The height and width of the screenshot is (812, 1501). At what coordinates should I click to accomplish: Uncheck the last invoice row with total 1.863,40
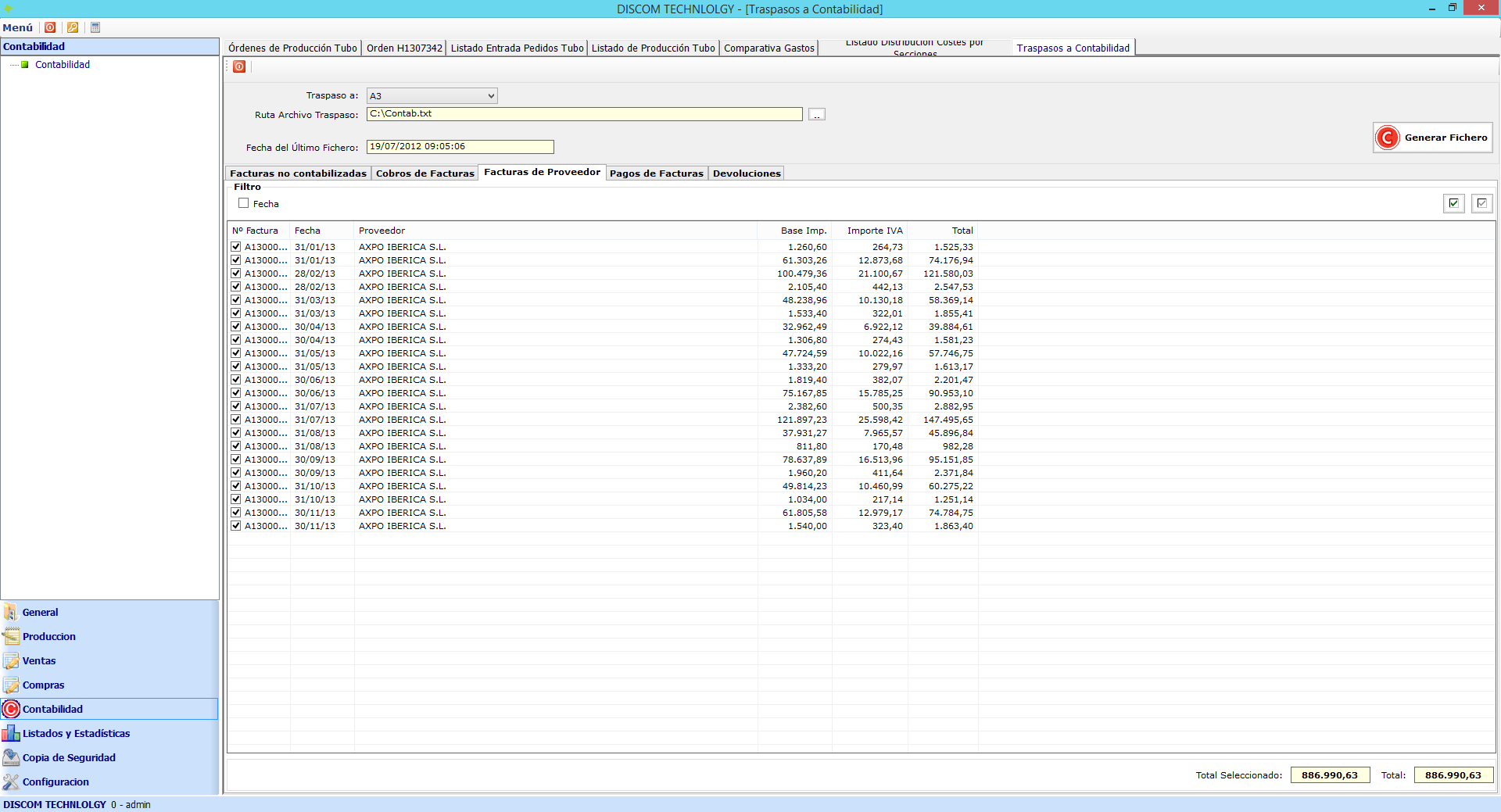(x=236, y=526)
